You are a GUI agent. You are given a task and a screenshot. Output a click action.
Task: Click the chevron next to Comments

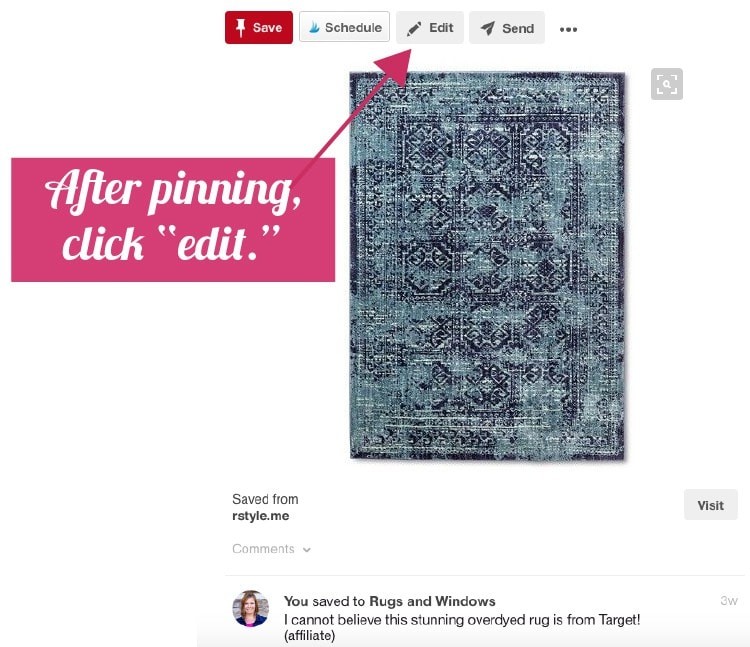coord(307,550)
